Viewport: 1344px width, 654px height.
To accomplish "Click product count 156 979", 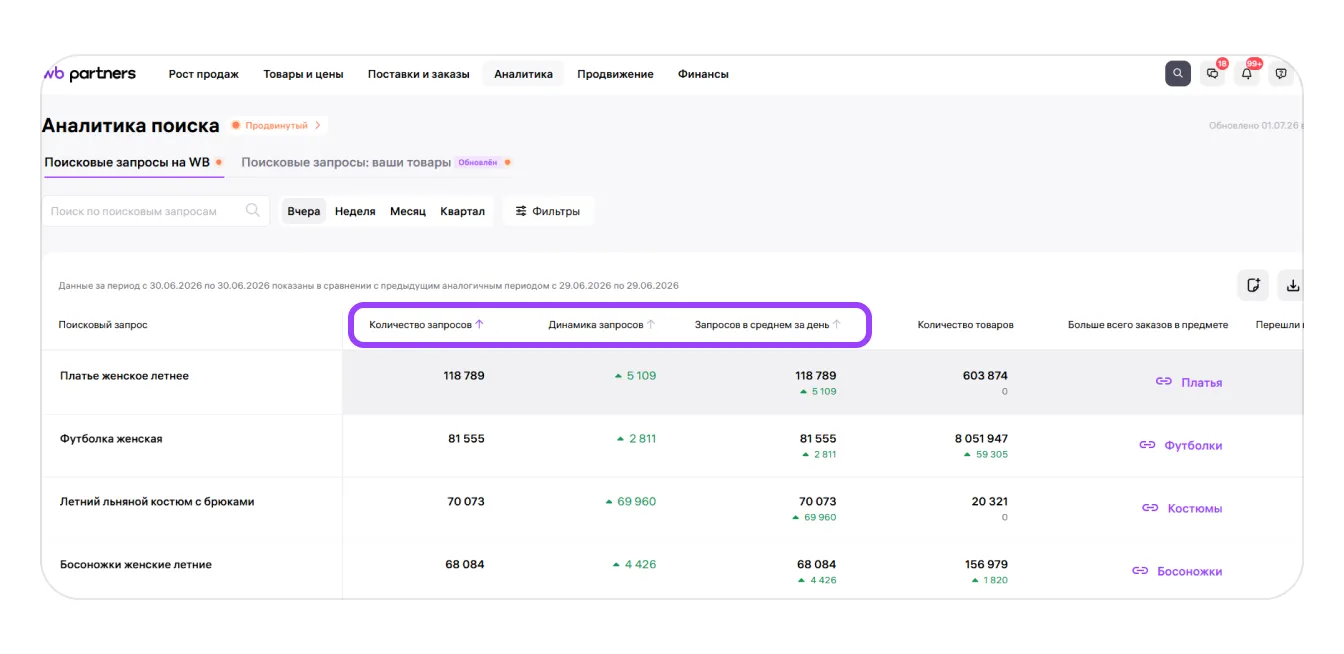I will click(986, 565).
